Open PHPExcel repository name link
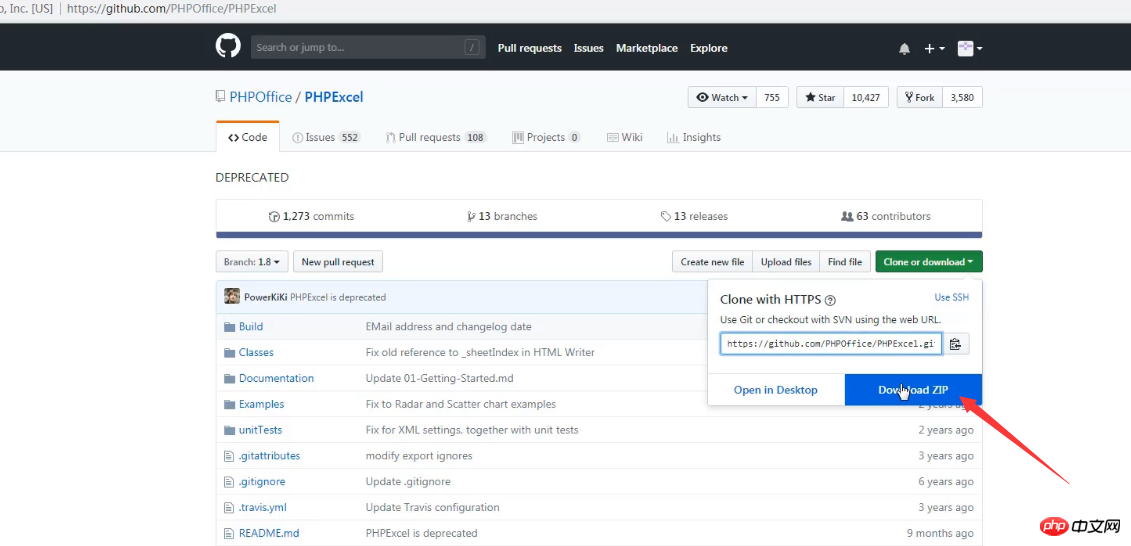The width and height of the screenshot is (1131, 546). 334,97
